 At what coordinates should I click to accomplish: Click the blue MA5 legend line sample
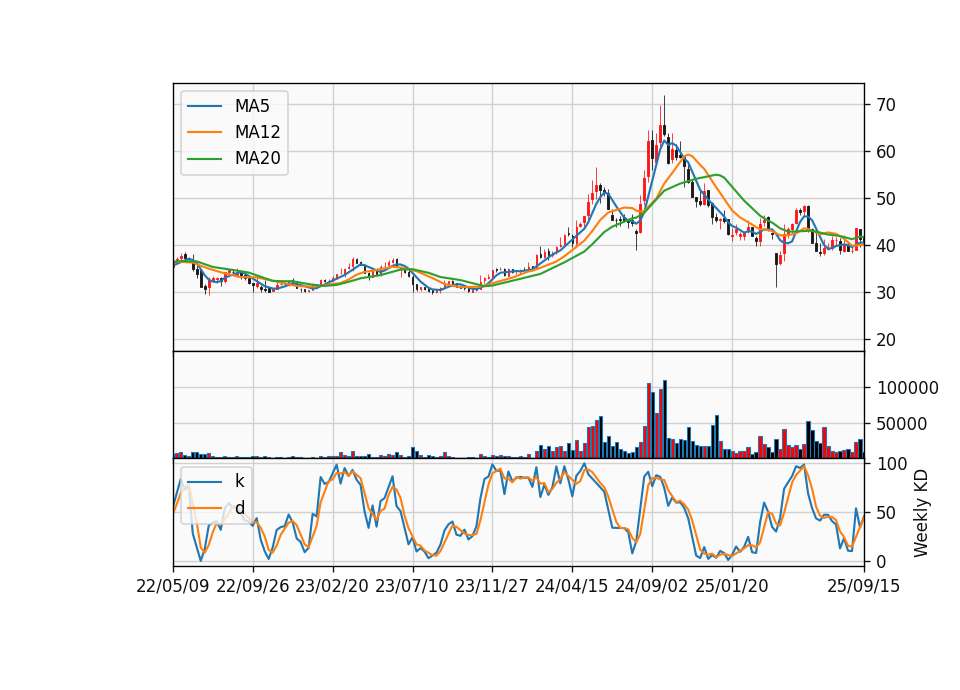tap(204, 107)
